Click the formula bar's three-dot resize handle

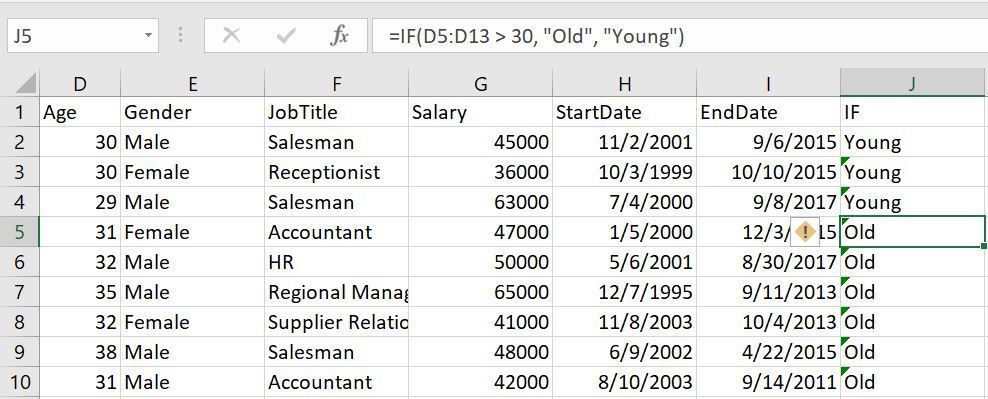point(181,35)
